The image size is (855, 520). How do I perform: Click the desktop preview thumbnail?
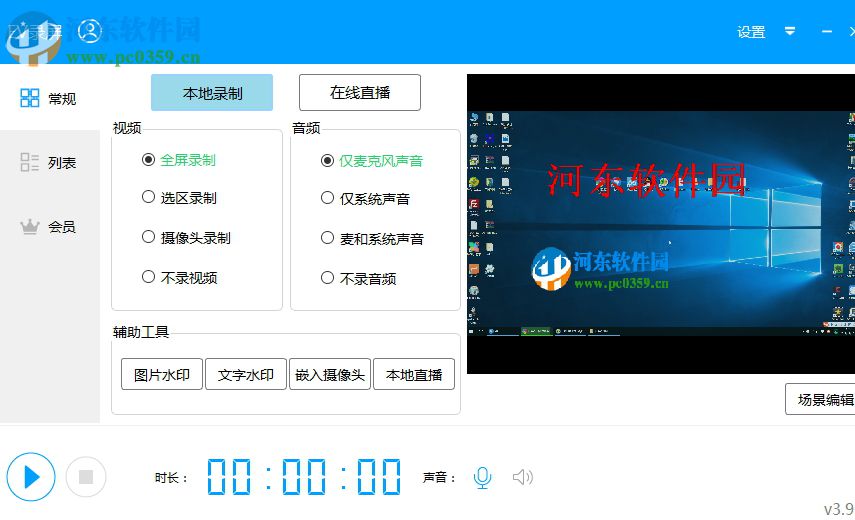point(661,223)
